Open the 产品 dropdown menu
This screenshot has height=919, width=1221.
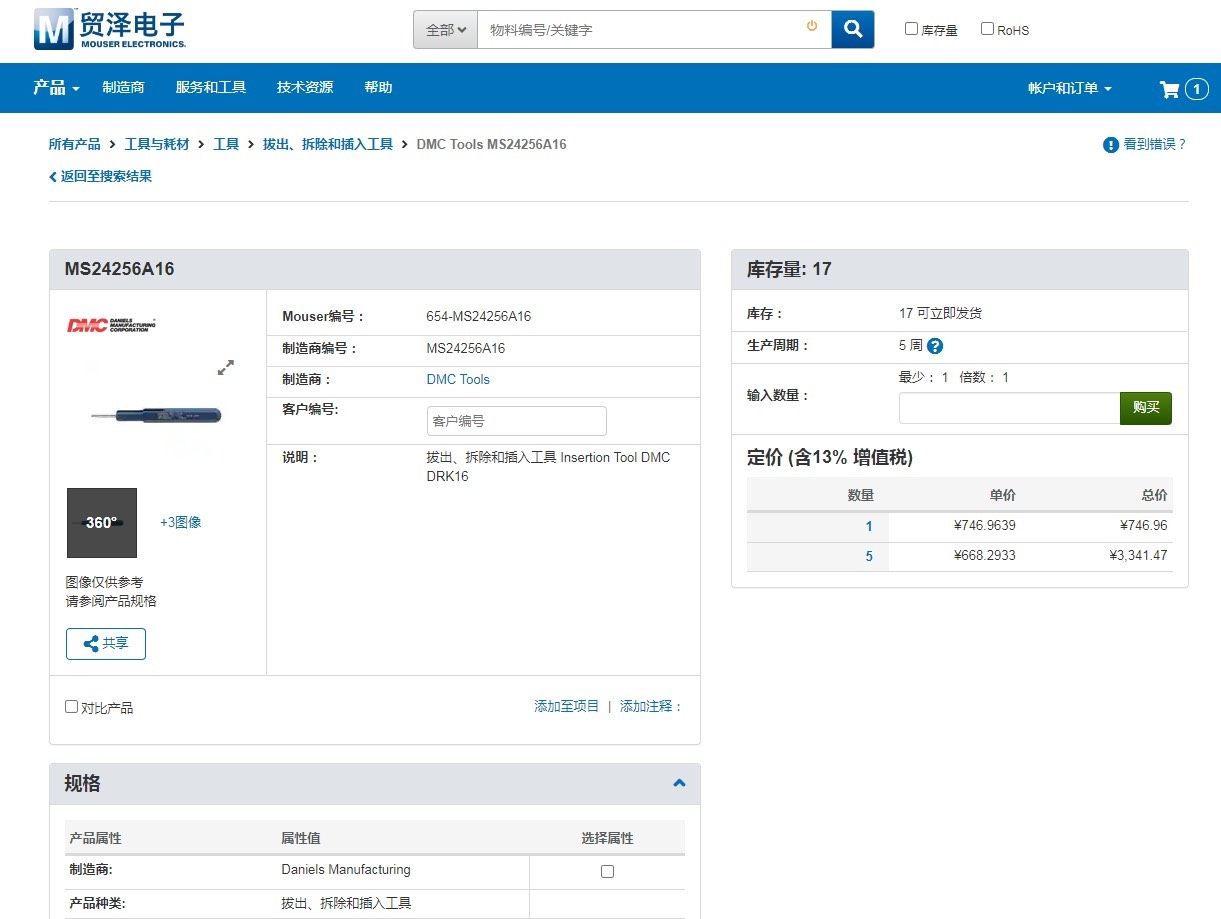[x=56, y=88]
